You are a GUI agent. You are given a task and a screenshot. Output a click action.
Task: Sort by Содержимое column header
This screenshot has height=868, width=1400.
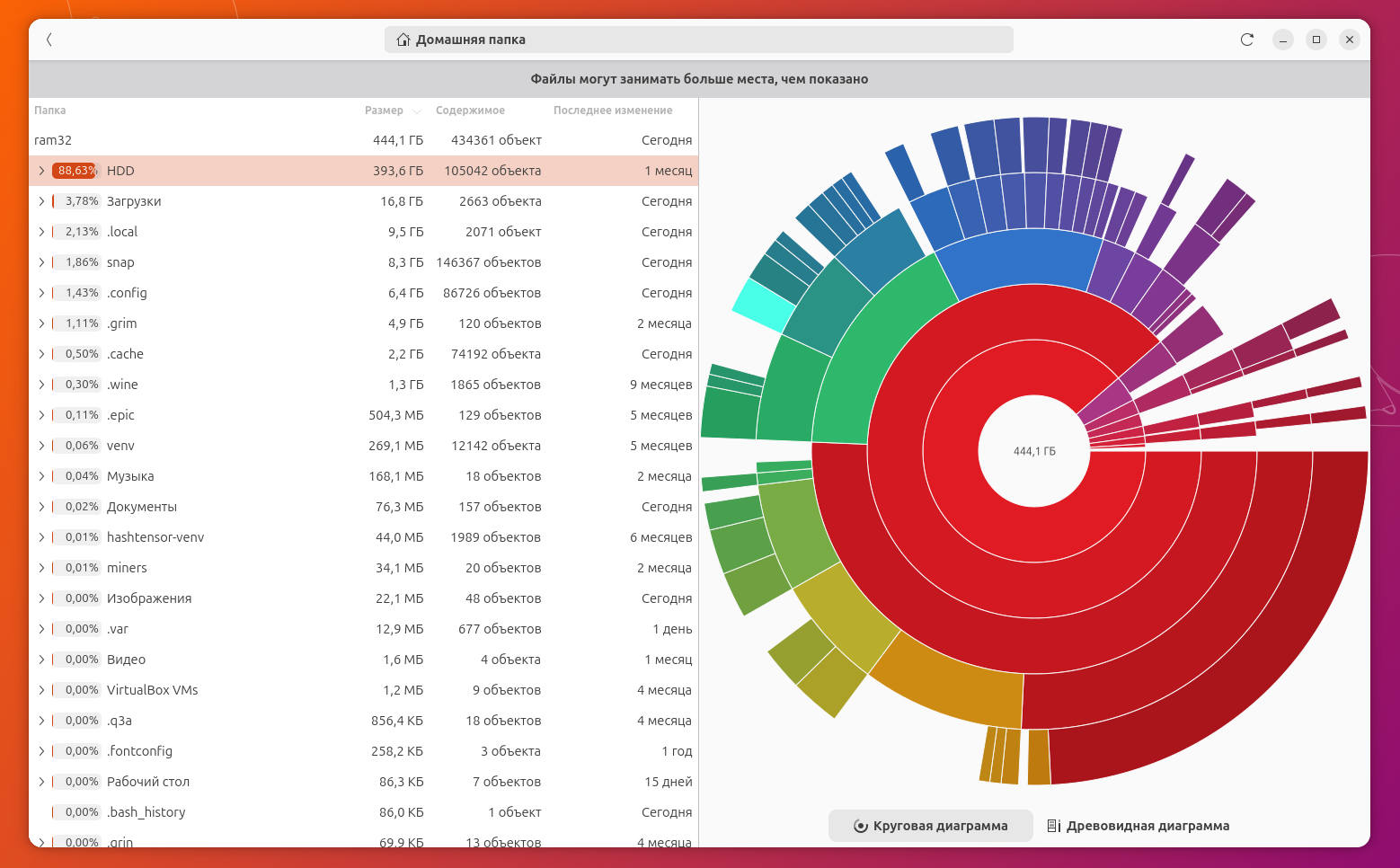[470, 111]
